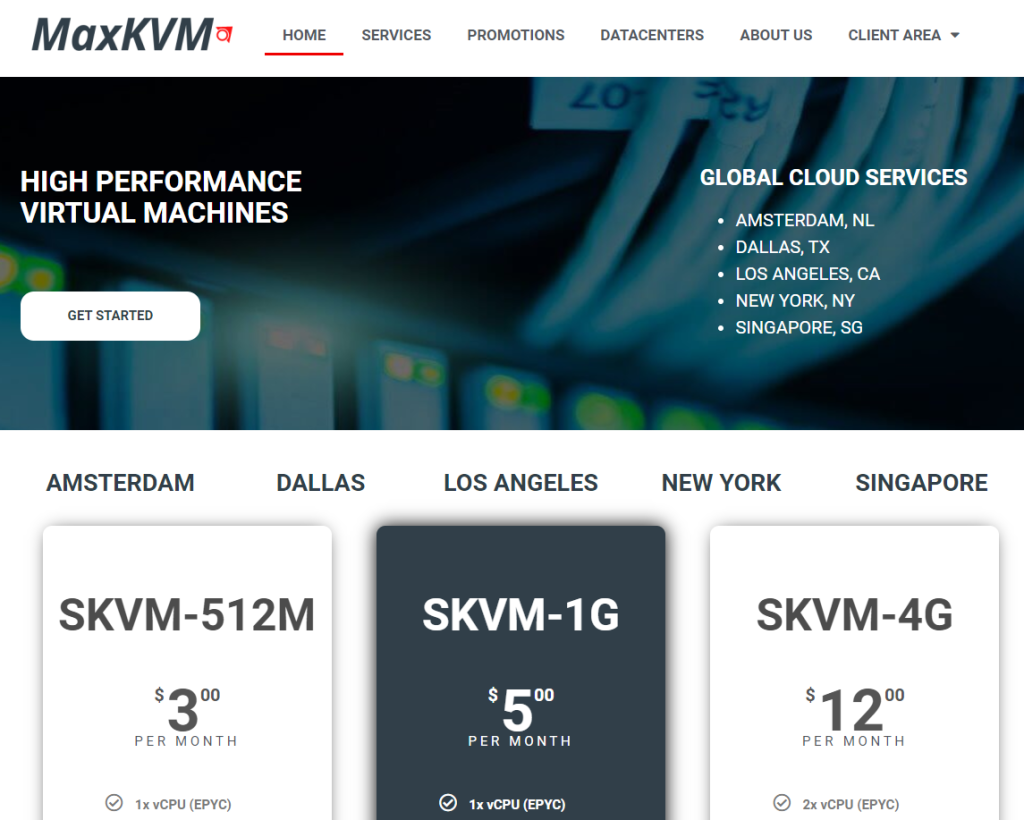This screenshot has width=1024, height=820.
Task: Click SINGAPORE, SG in the hero list
Action: click(799, 328)
